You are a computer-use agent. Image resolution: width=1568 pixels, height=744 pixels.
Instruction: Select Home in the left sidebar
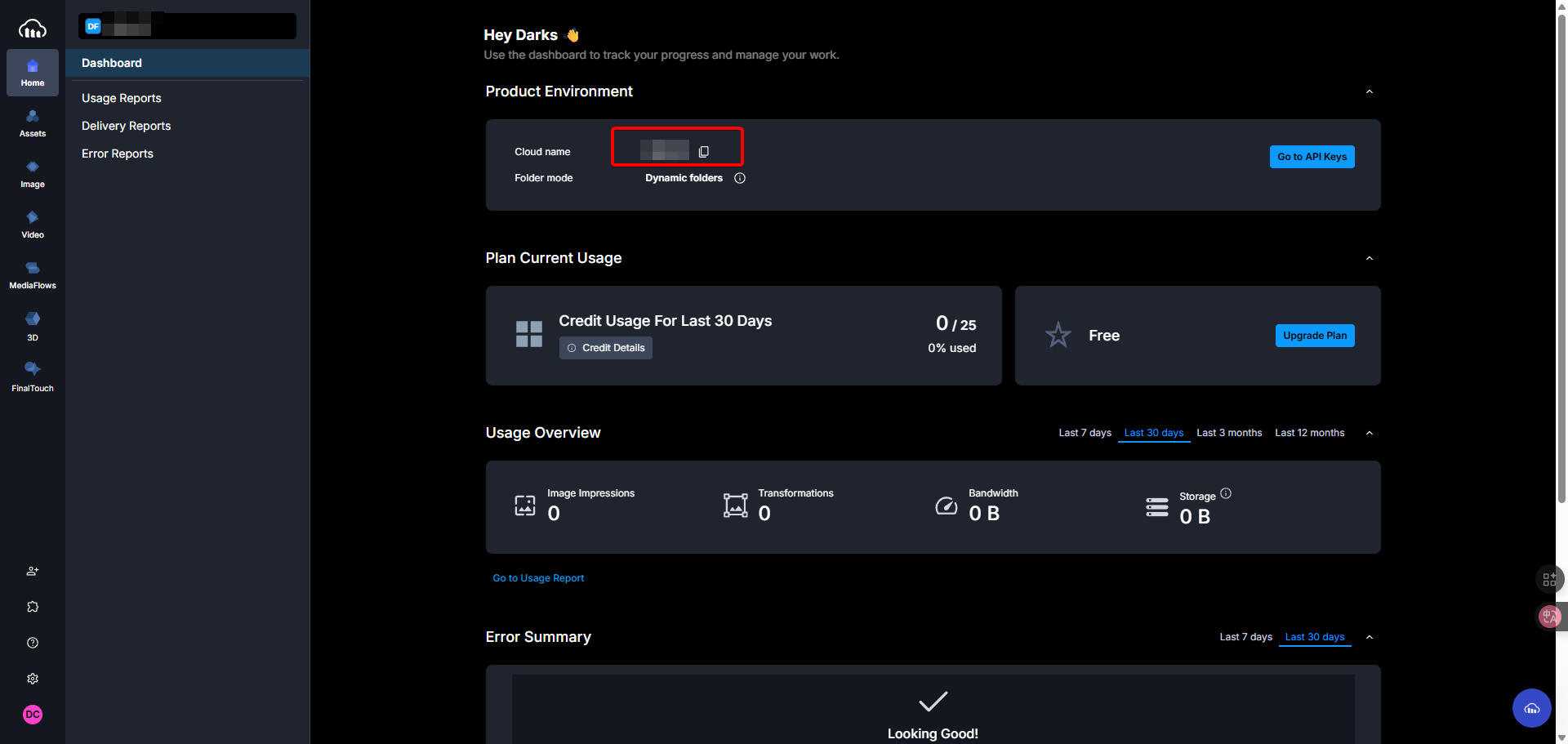(32, 72)
